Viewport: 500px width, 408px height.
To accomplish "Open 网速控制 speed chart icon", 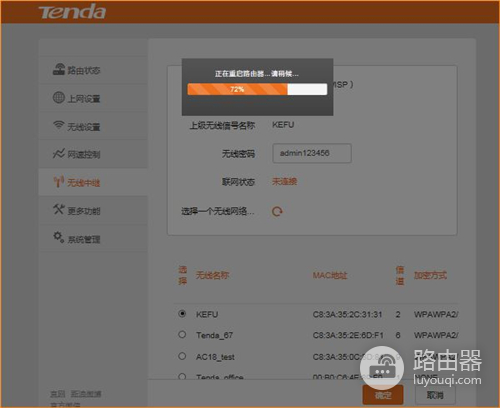I will click(59, 154).
